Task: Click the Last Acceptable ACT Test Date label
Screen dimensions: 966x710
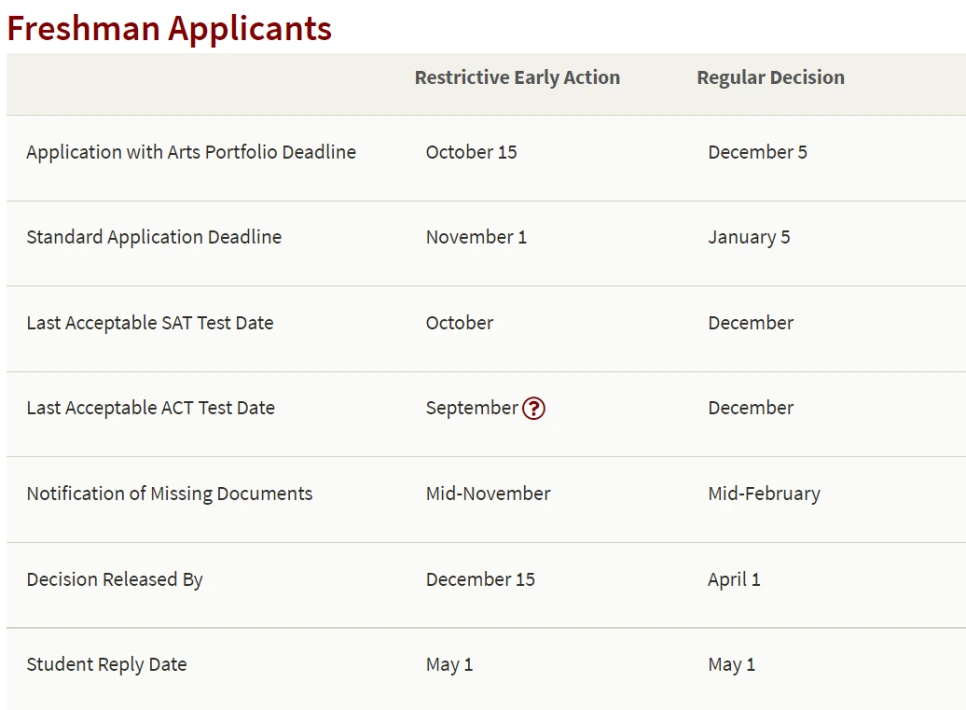Action: pos(150,408)
